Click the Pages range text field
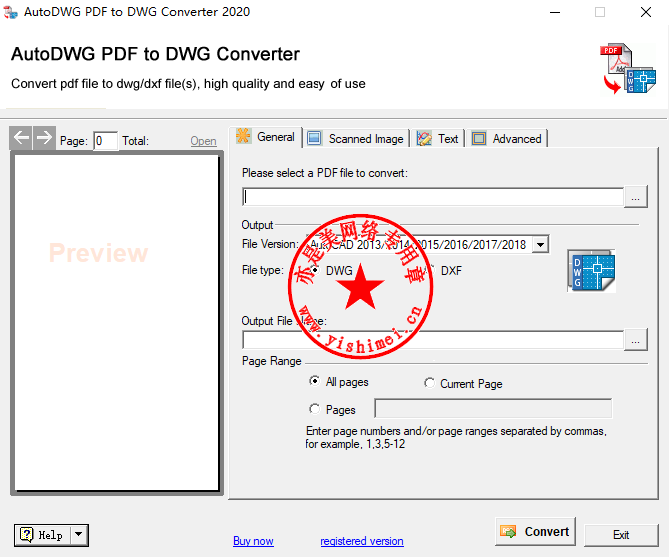This screenshot has height=557, width=669. 493,408
